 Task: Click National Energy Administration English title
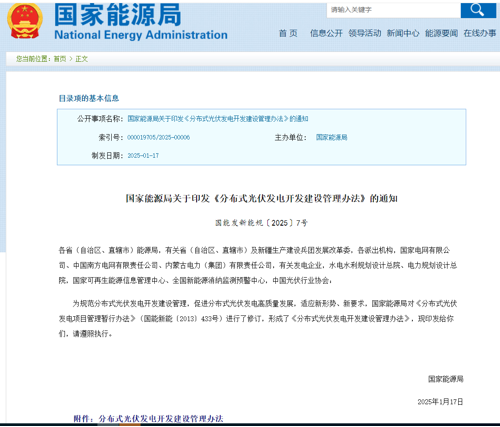(141, 35)
